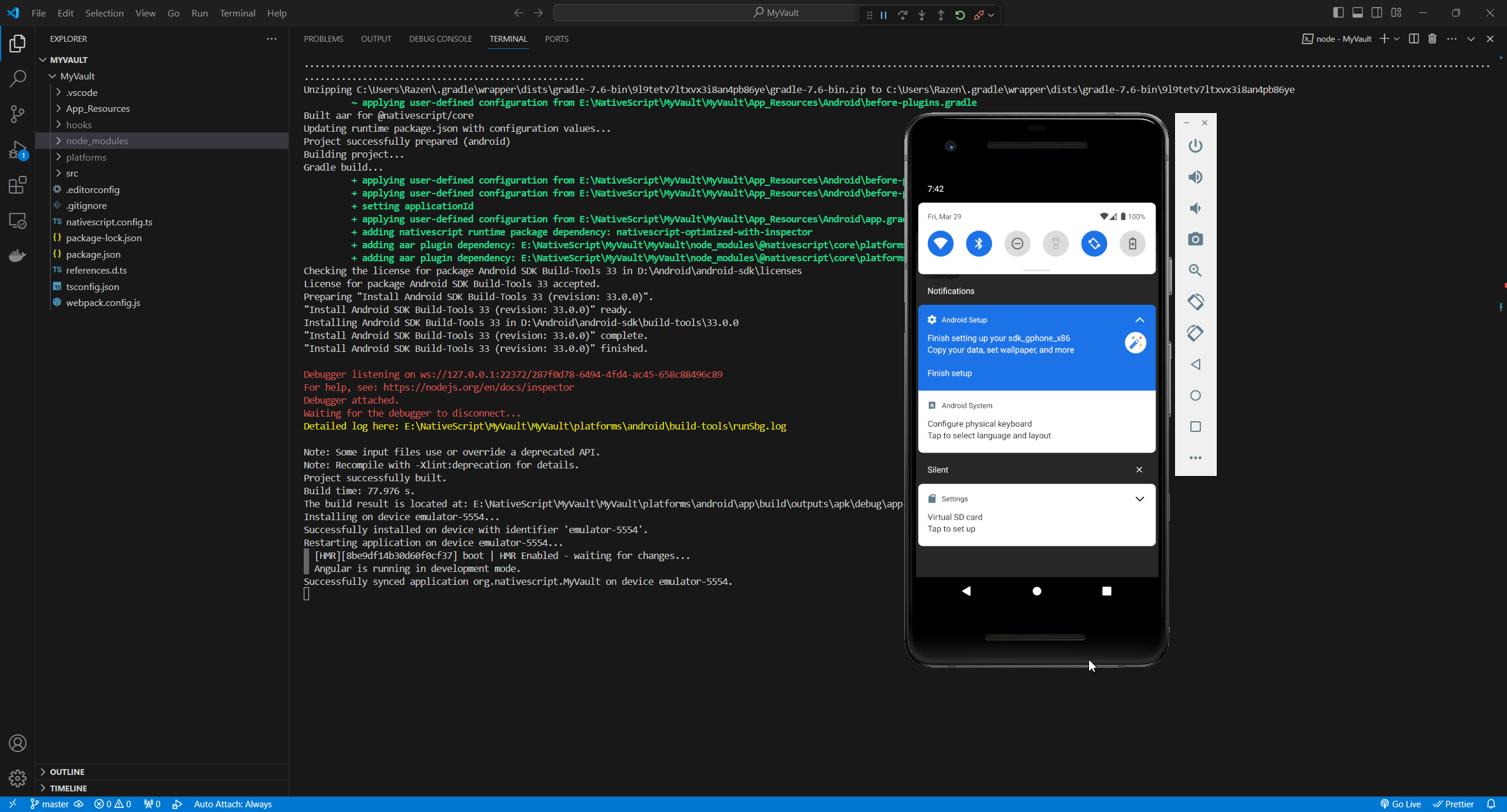Expand the Settings notification group

click(x=1140, y=498)
